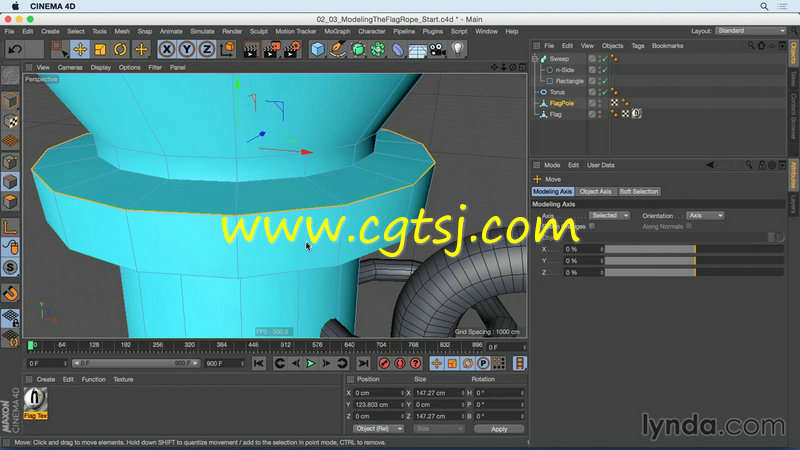Toggle Flag visibility dots

click(599, 114)
